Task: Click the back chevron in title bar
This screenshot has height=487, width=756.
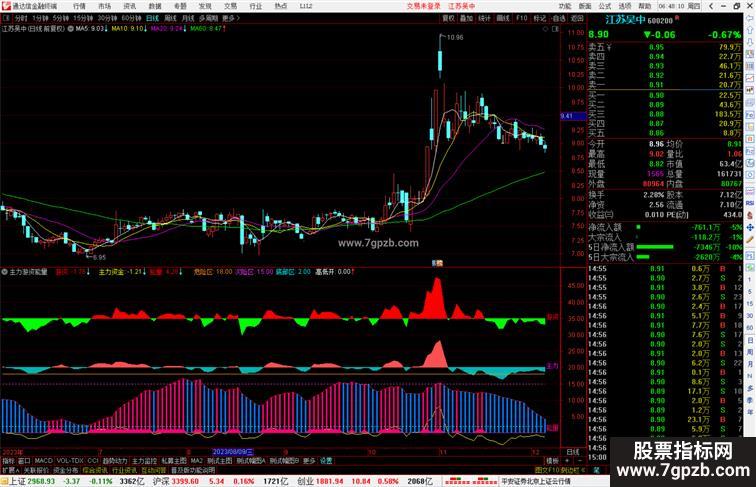Action: point(711,6)
